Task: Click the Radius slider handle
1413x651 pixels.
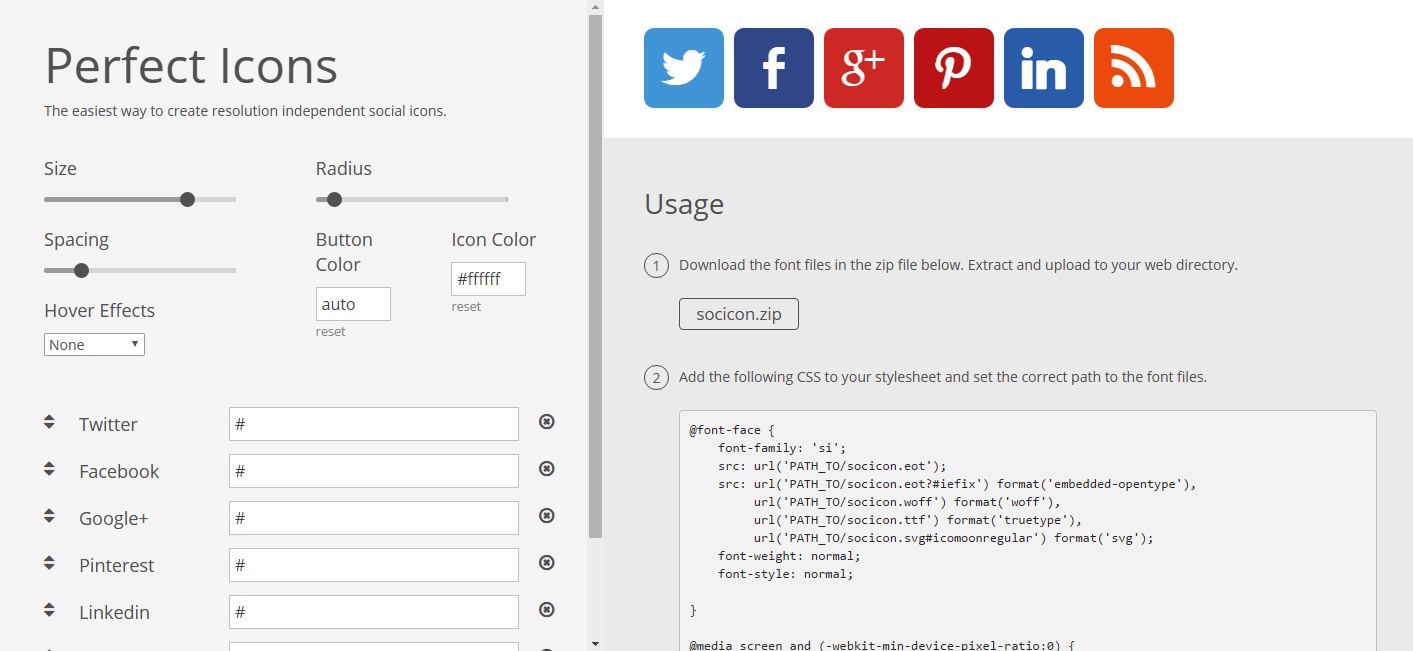Action: click(334, 199)
